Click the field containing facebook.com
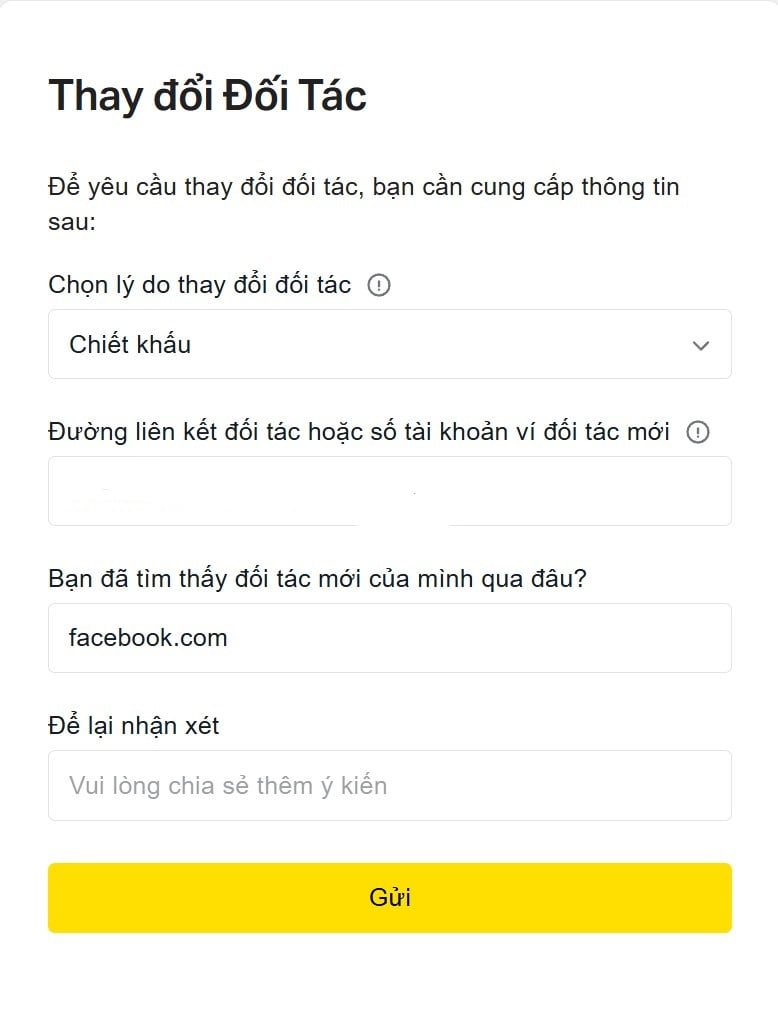Viewport: 778px width, 1024px height. (389, 638)
